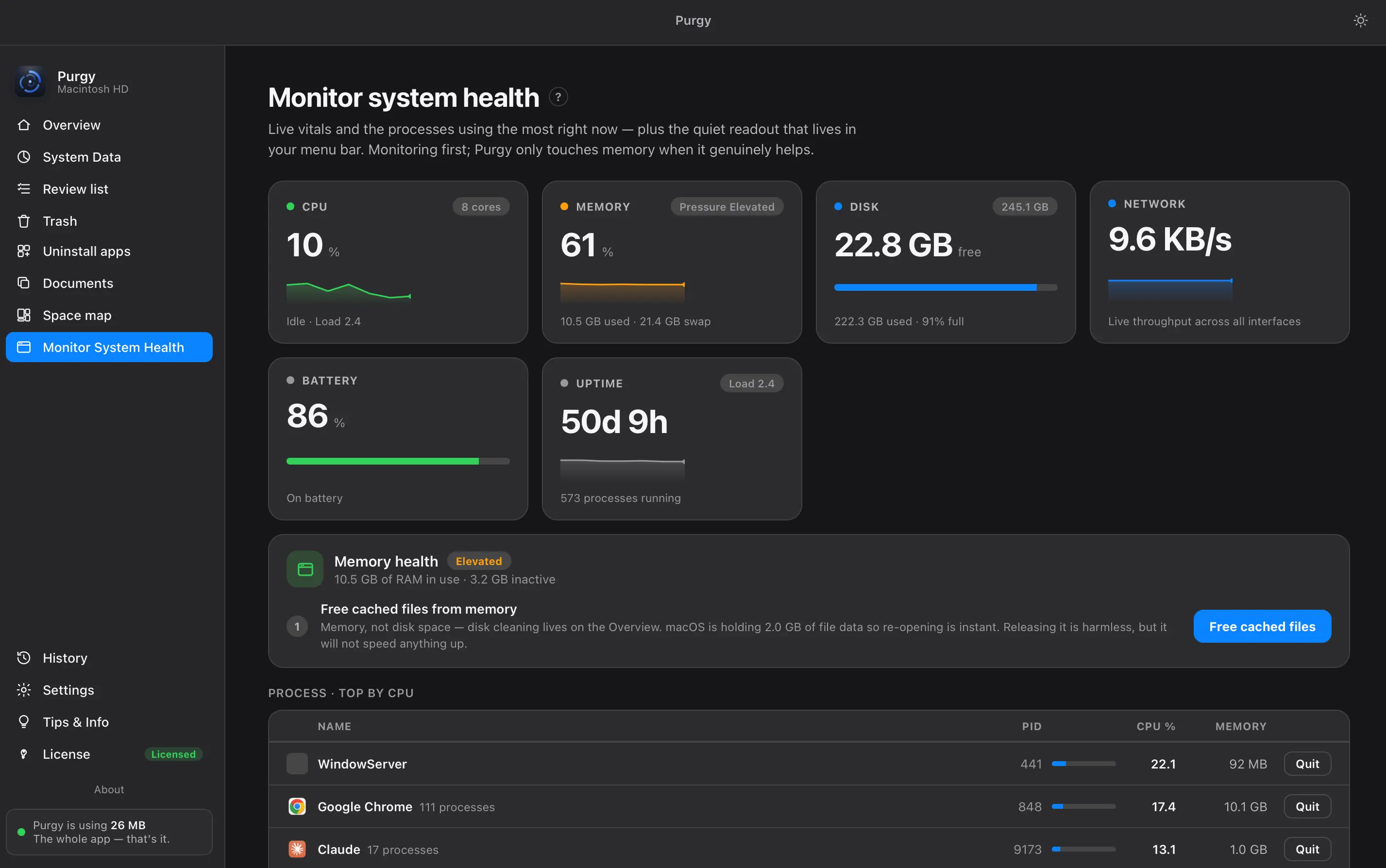Click the Claude process icon
The image size is (1386, 868).
pyautogui.click(x=297, y=849)
